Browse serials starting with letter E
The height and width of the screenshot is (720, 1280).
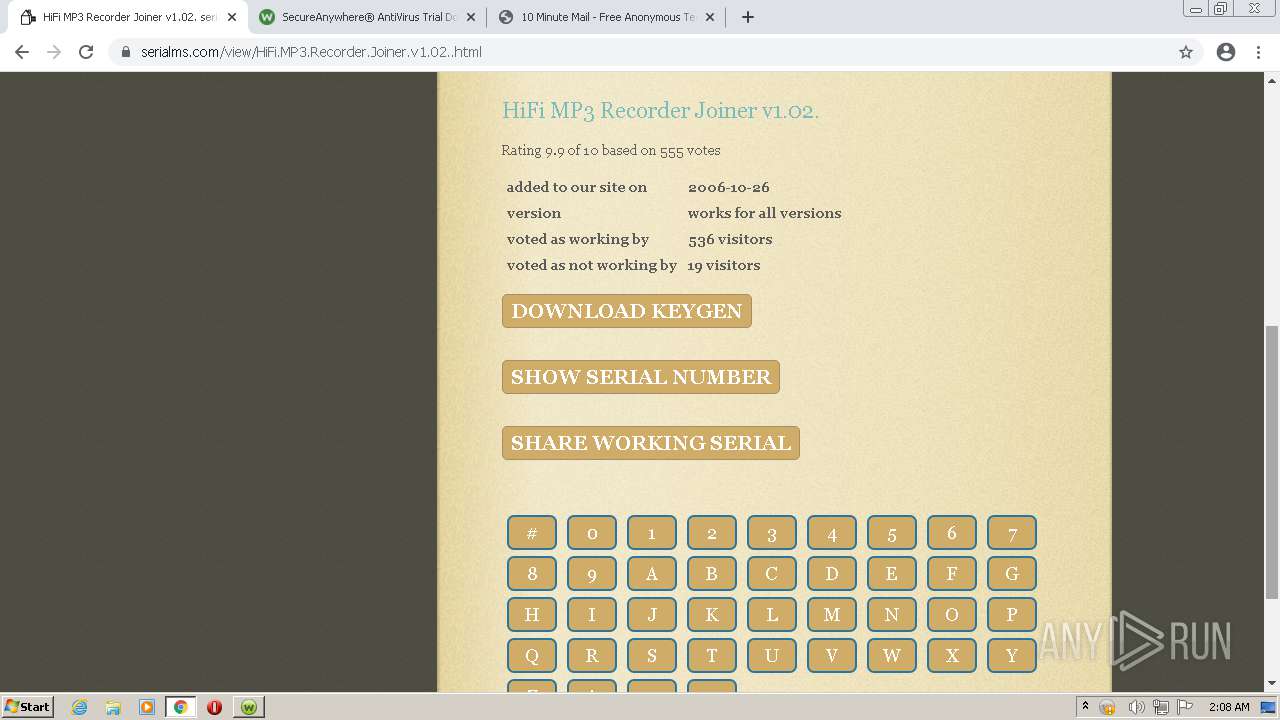[892, 574]
